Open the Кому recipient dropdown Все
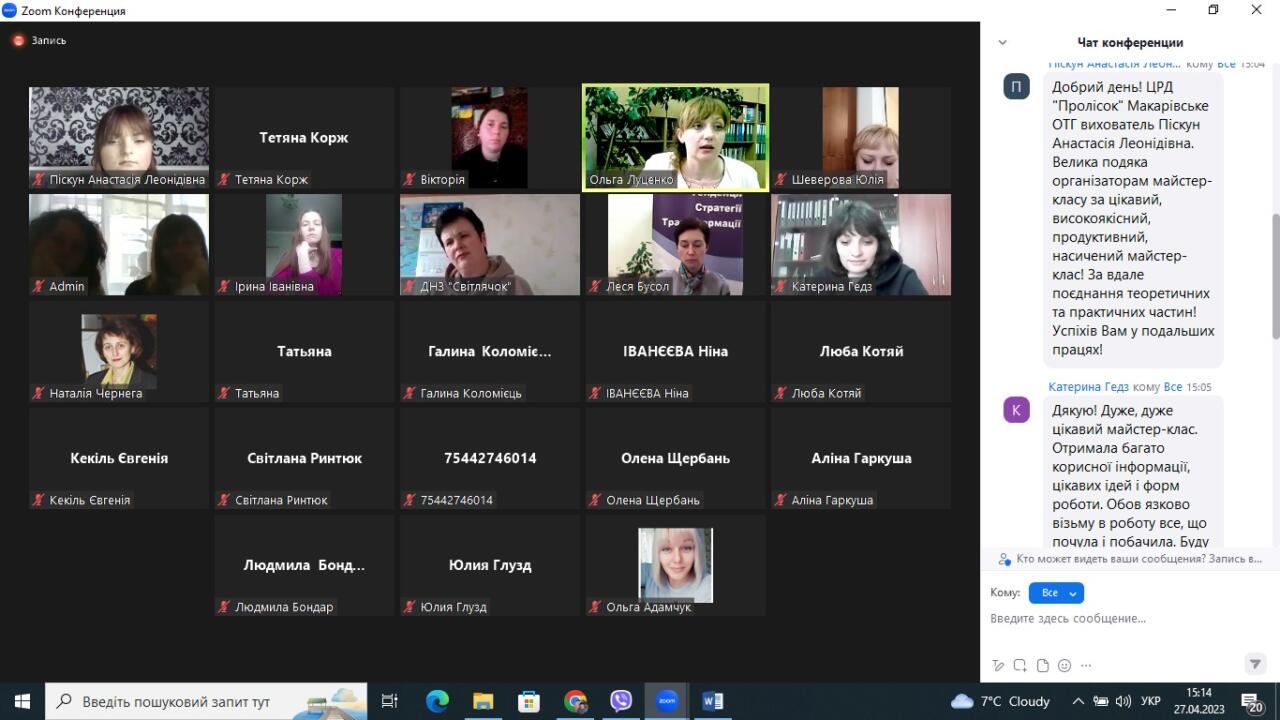 1056,593
